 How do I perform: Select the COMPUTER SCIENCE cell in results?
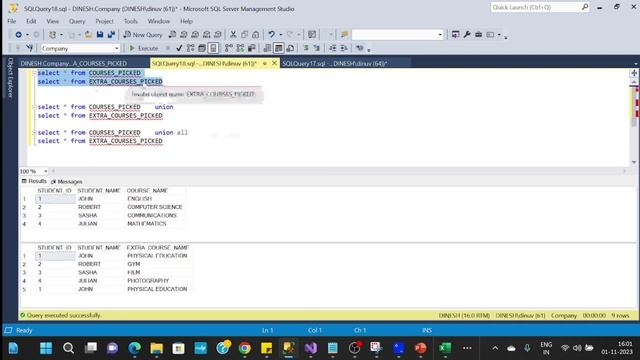tap(155, 207)
